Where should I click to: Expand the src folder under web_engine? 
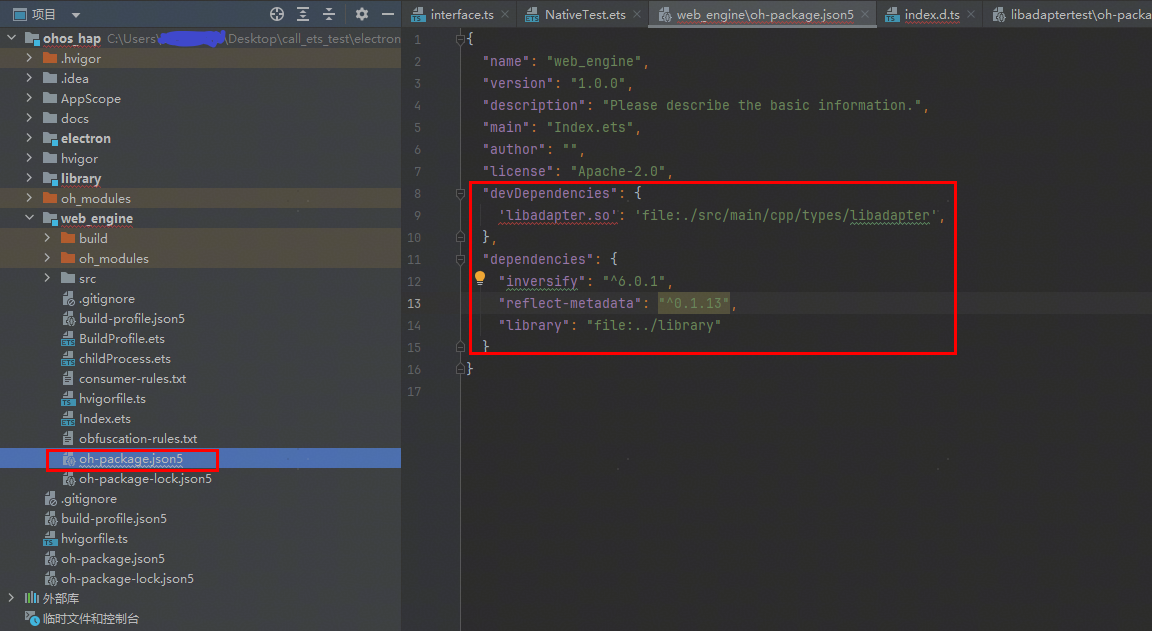(x=47, y=278)
